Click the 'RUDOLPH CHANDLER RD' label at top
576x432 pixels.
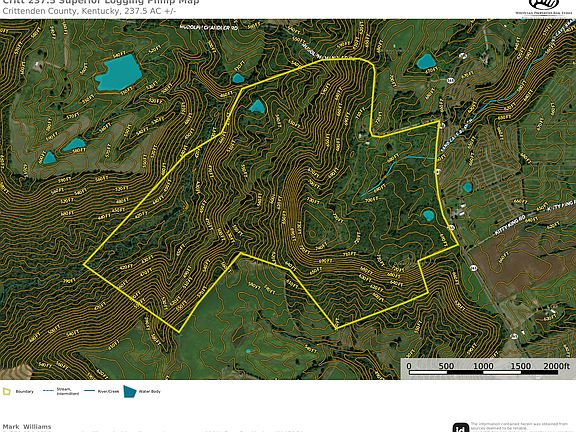point(209,28)
